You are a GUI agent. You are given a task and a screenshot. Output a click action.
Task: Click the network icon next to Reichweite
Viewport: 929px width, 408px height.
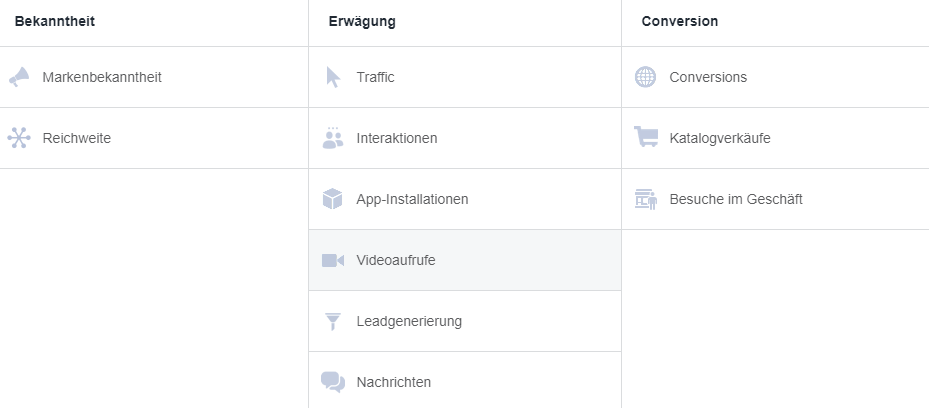coord(19,138)
